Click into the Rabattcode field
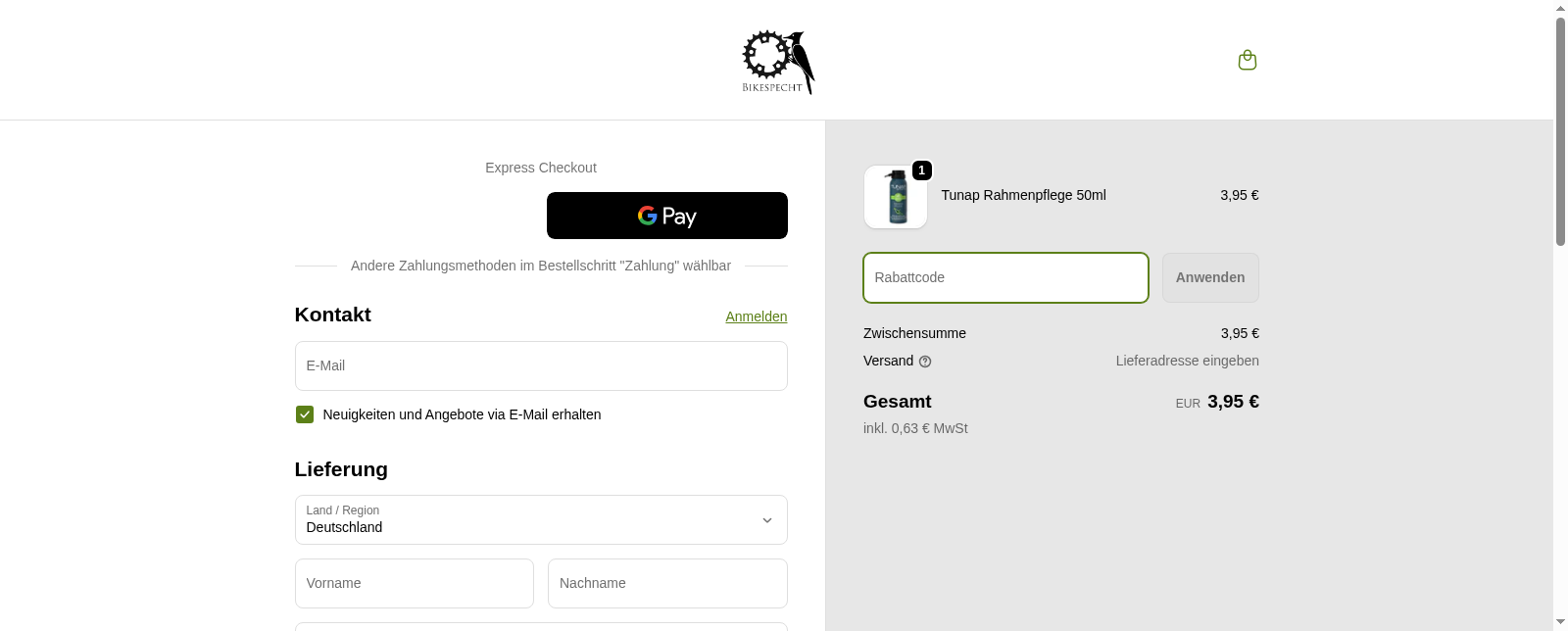The width and height of the screenshot is (1568, 631). click(1005, 277)
